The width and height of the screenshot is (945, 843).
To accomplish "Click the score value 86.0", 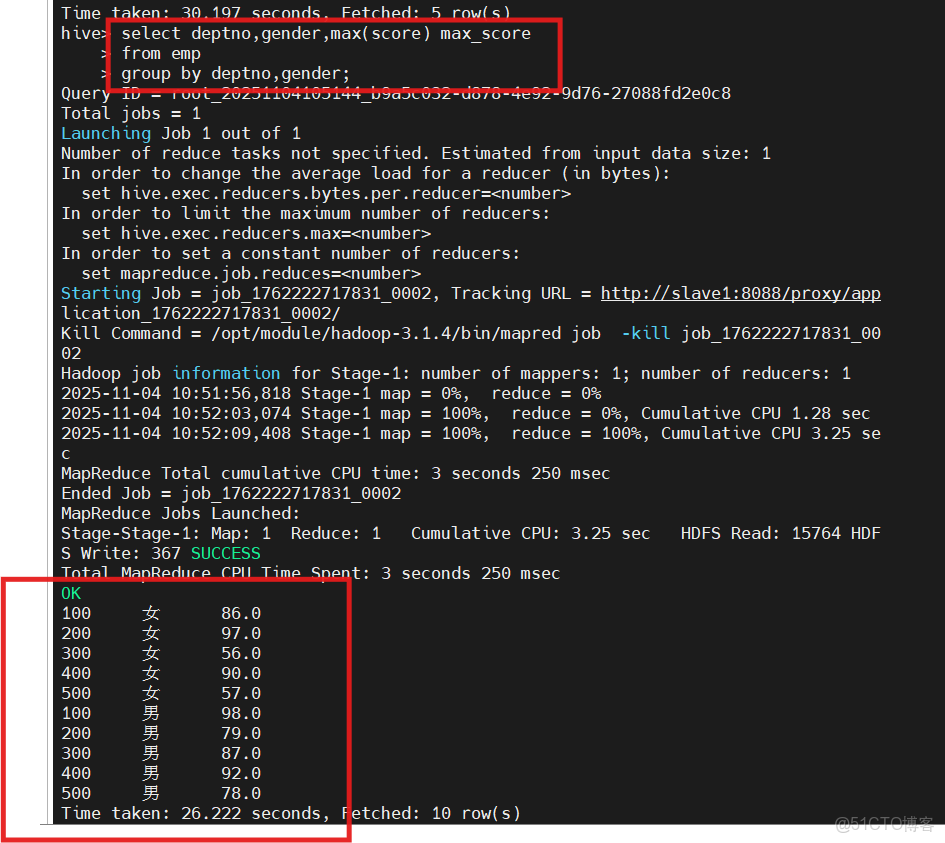I will point(241,613).
